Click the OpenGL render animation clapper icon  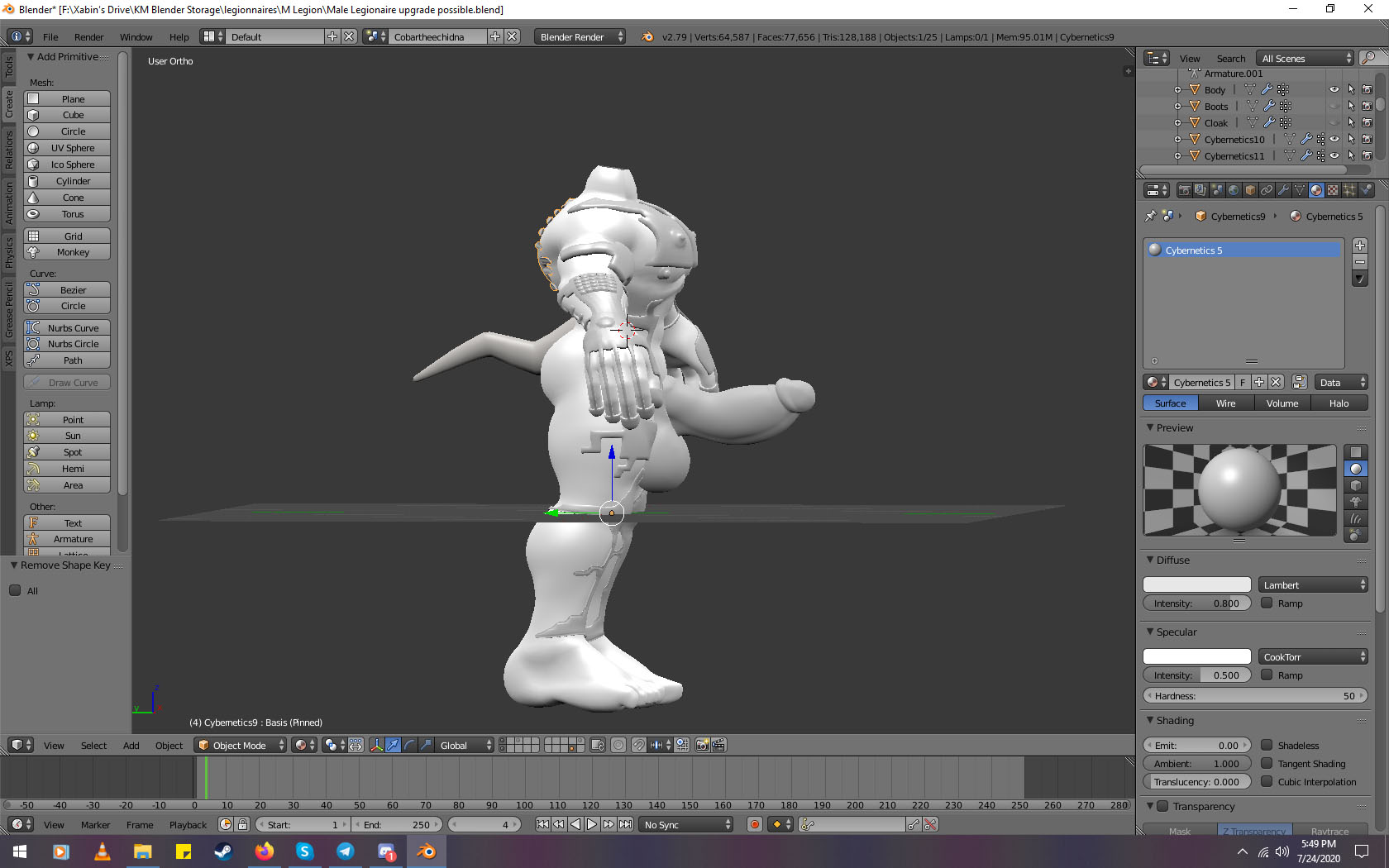(718, 745)
